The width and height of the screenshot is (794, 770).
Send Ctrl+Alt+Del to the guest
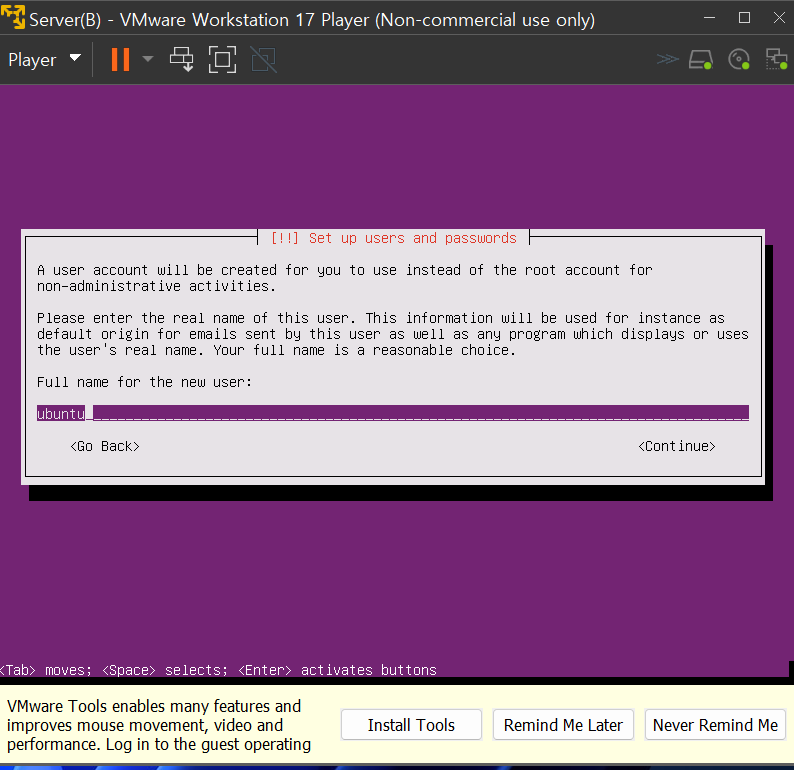[181, 60]
